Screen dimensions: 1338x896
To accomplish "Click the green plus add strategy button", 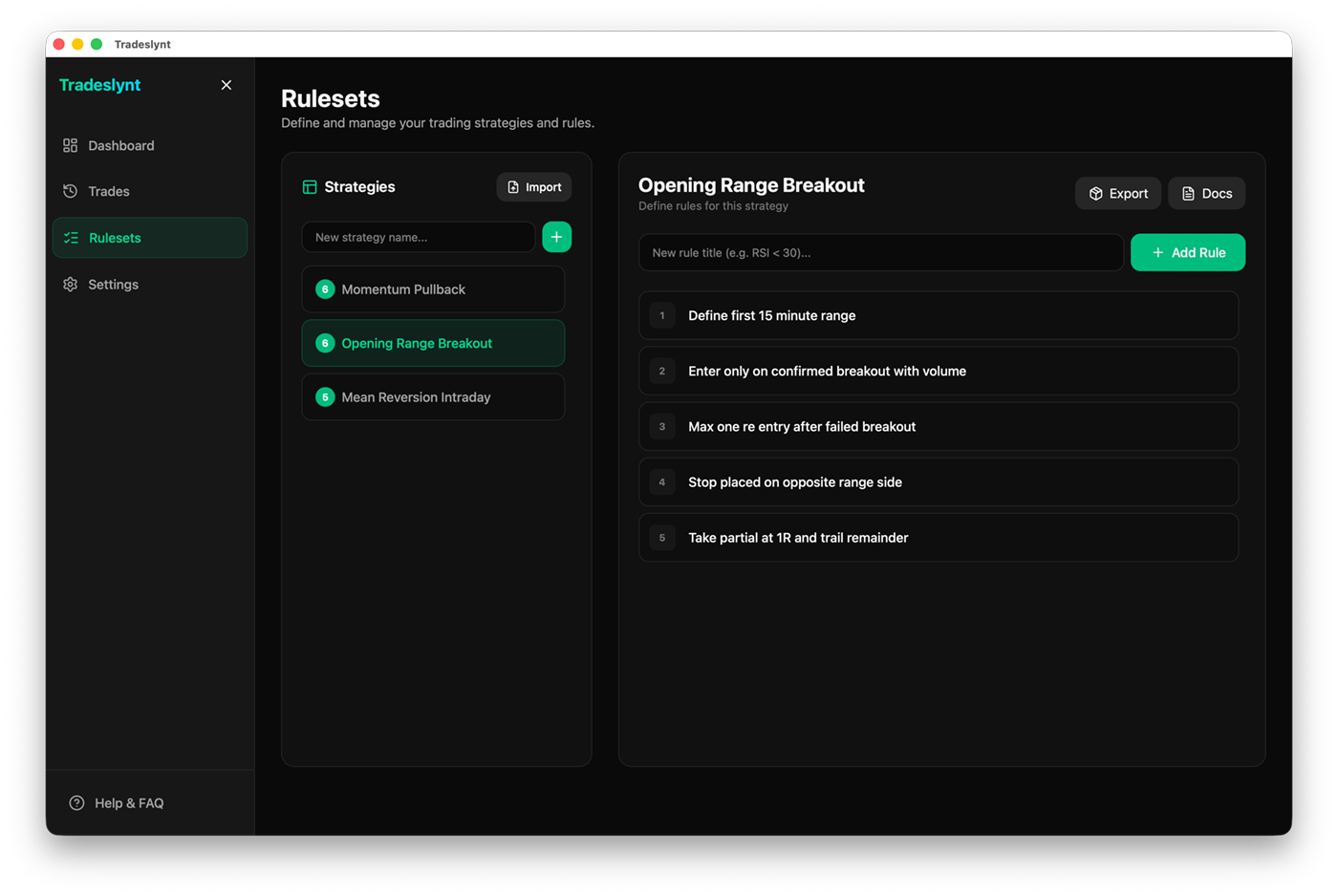I will (557, 237).
